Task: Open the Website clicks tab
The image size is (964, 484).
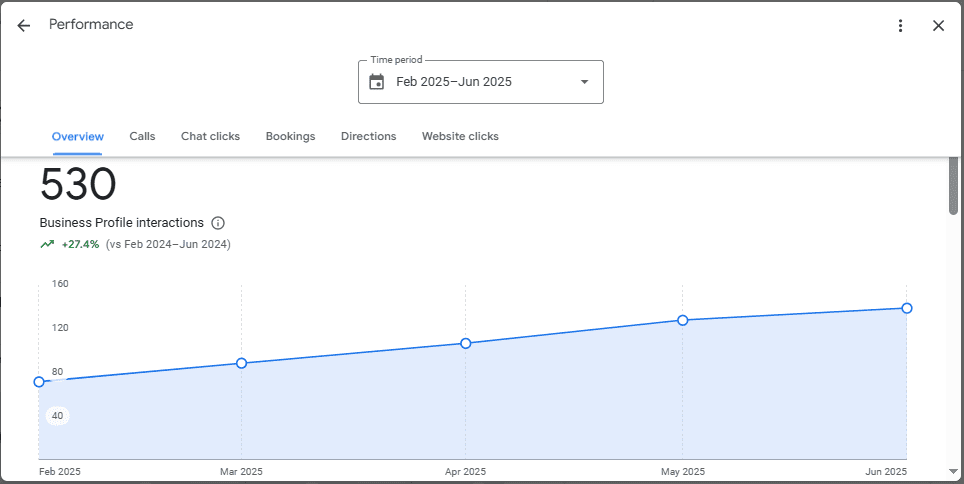Action: pyautogui.click(x=460, y=136)
